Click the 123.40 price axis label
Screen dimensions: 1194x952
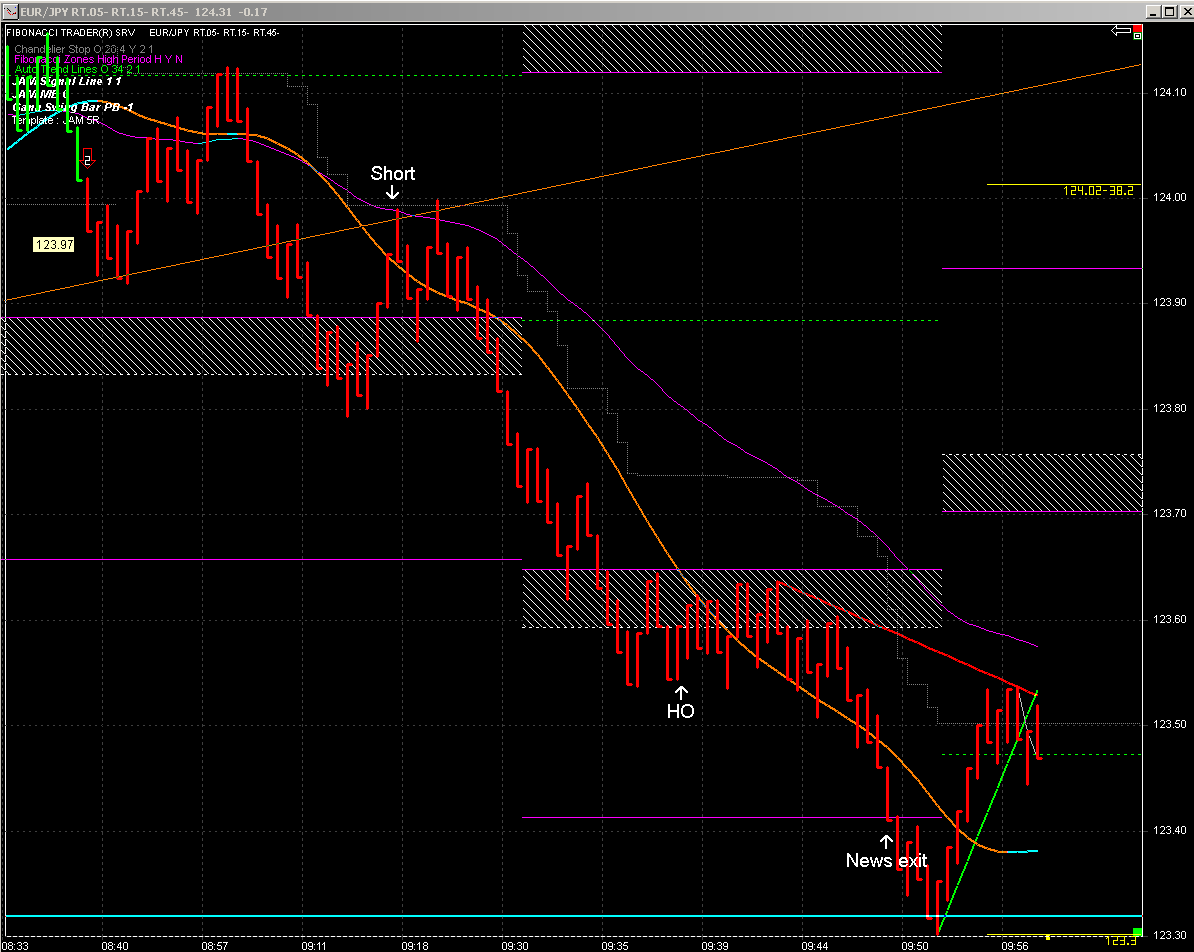pos(1169,830)
